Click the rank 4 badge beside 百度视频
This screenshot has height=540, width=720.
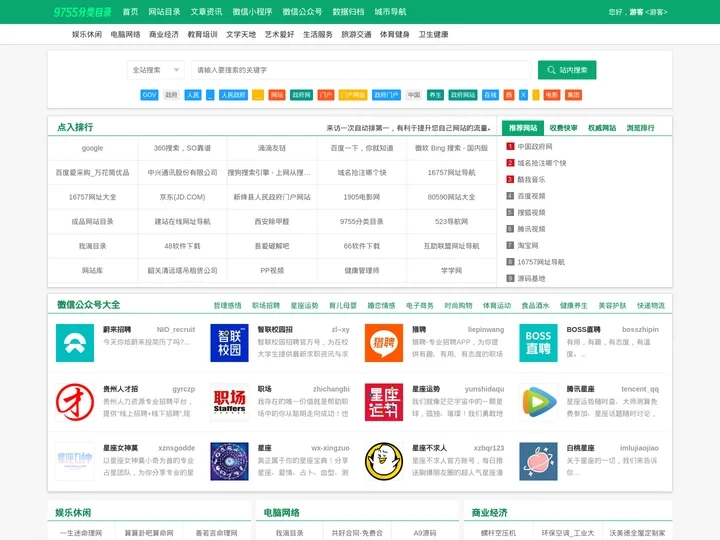(x=510, y=196)
